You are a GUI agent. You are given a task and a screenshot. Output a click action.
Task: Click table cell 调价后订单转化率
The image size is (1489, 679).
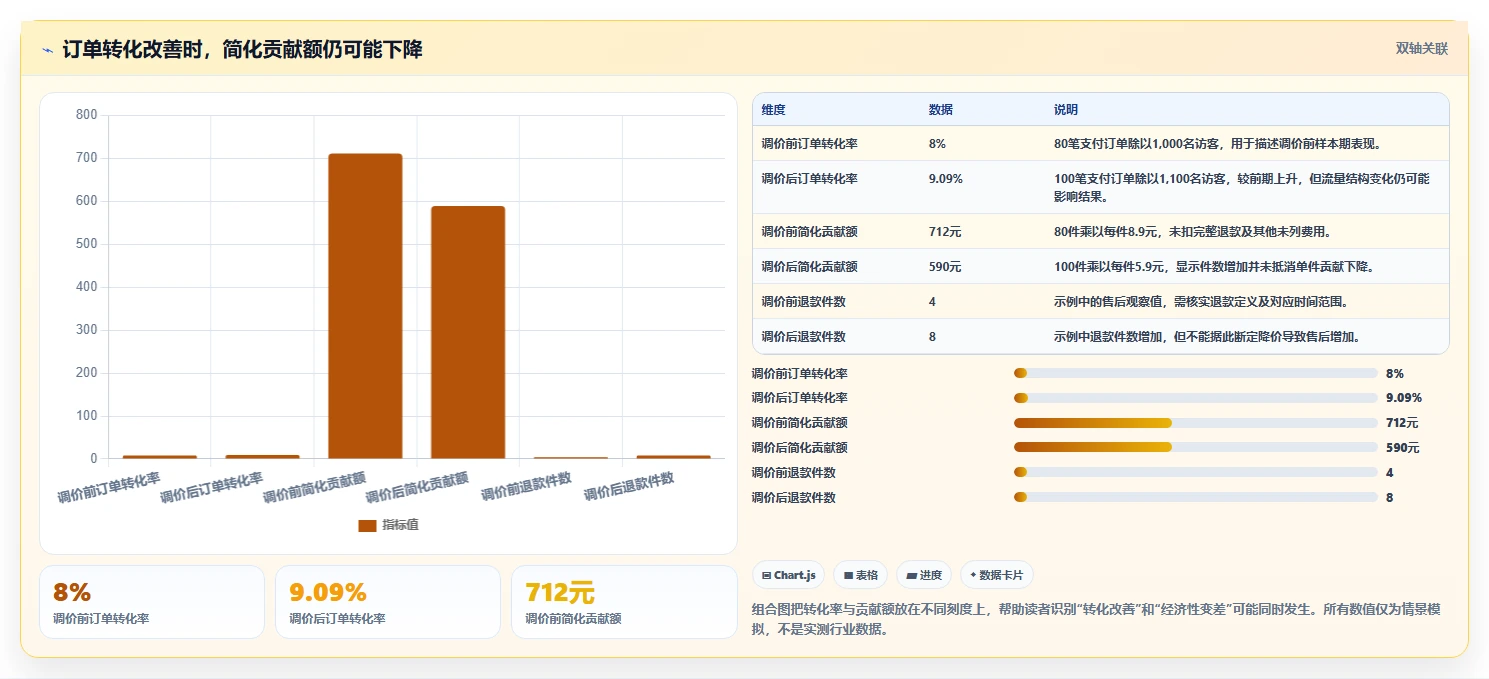tap(809, 179)
